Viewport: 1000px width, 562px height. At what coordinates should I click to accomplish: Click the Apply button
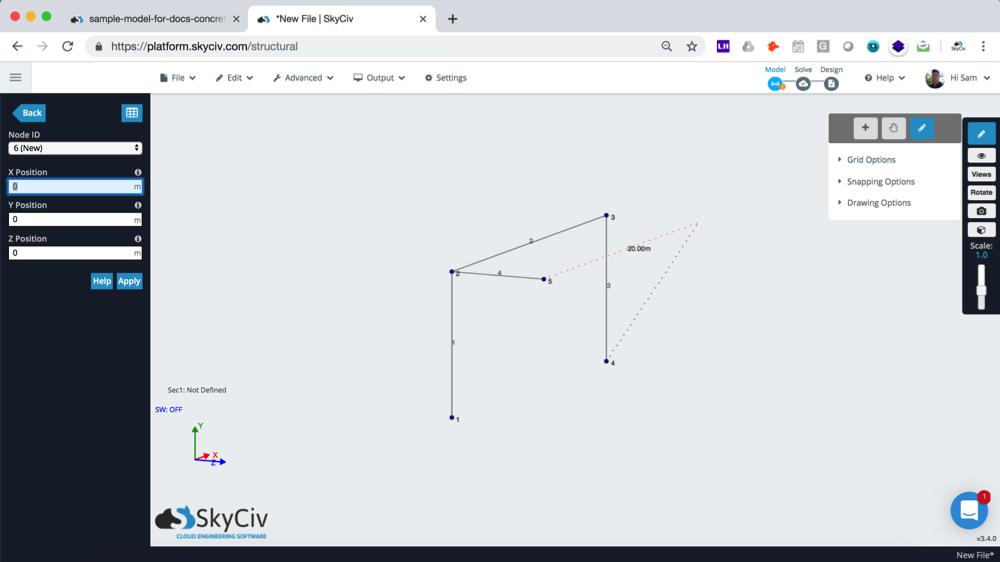129,281
